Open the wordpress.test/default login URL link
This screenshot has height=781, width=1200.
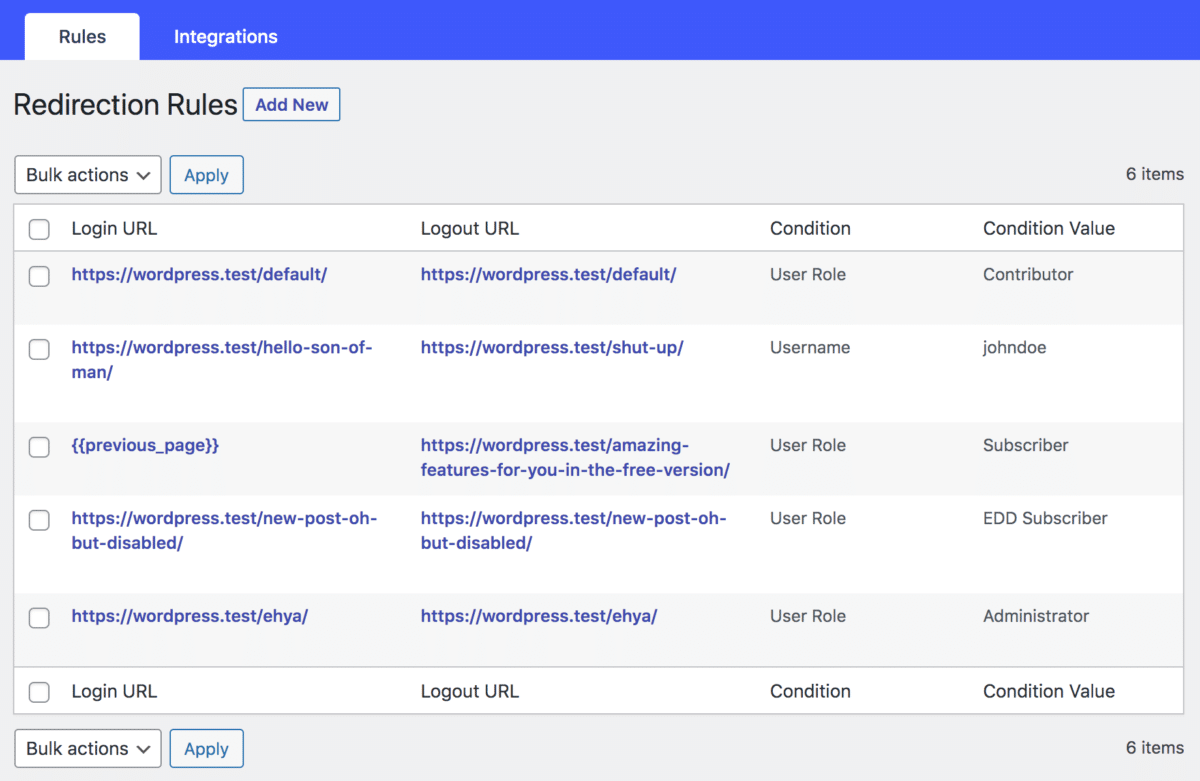[199, 274]
